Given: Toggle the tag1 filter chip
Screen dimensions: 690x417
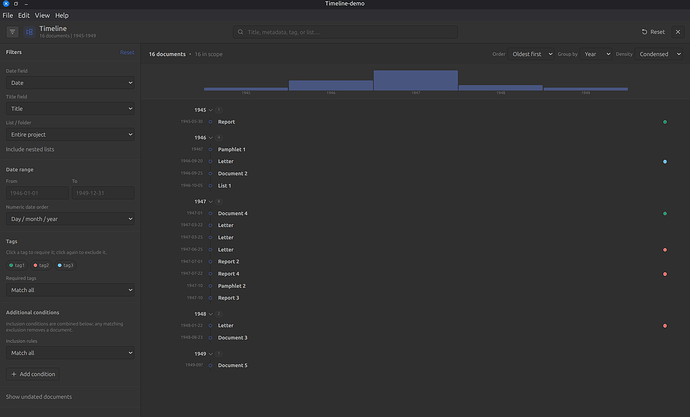Looking at the screenshot, I should click(x=17, y=265).
